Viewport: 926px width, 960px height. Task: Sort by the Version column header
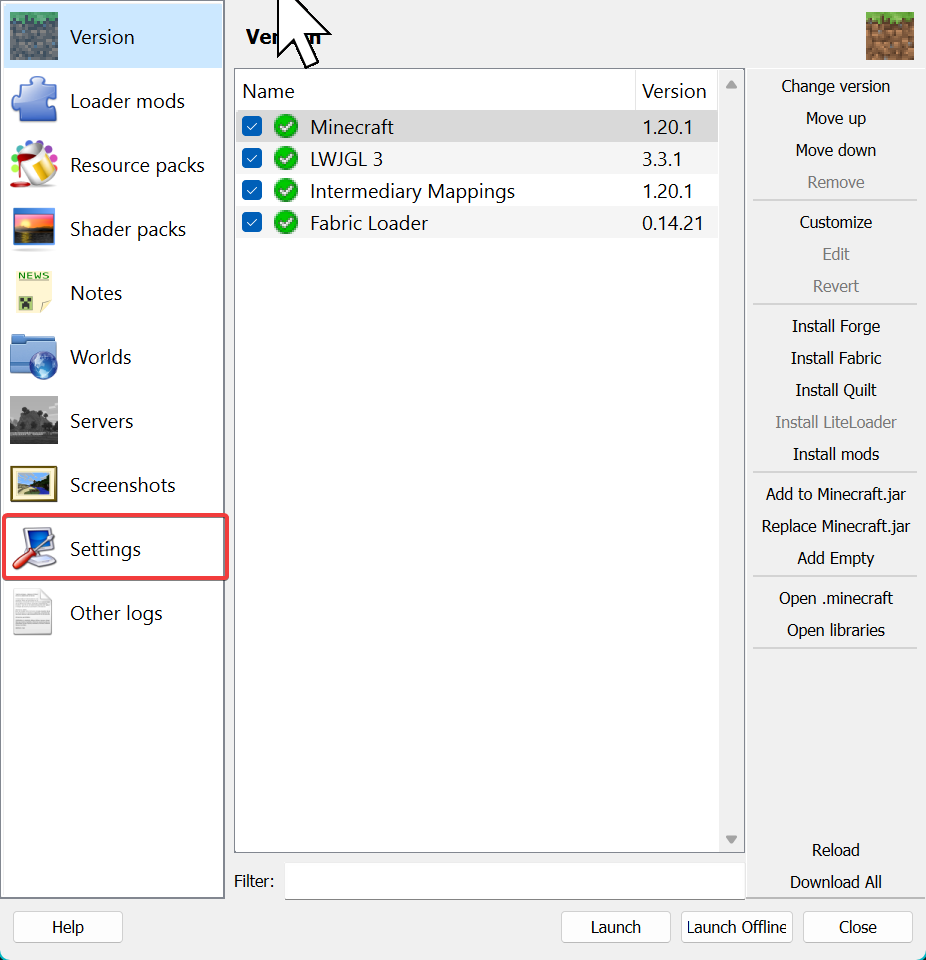[676, 91]
